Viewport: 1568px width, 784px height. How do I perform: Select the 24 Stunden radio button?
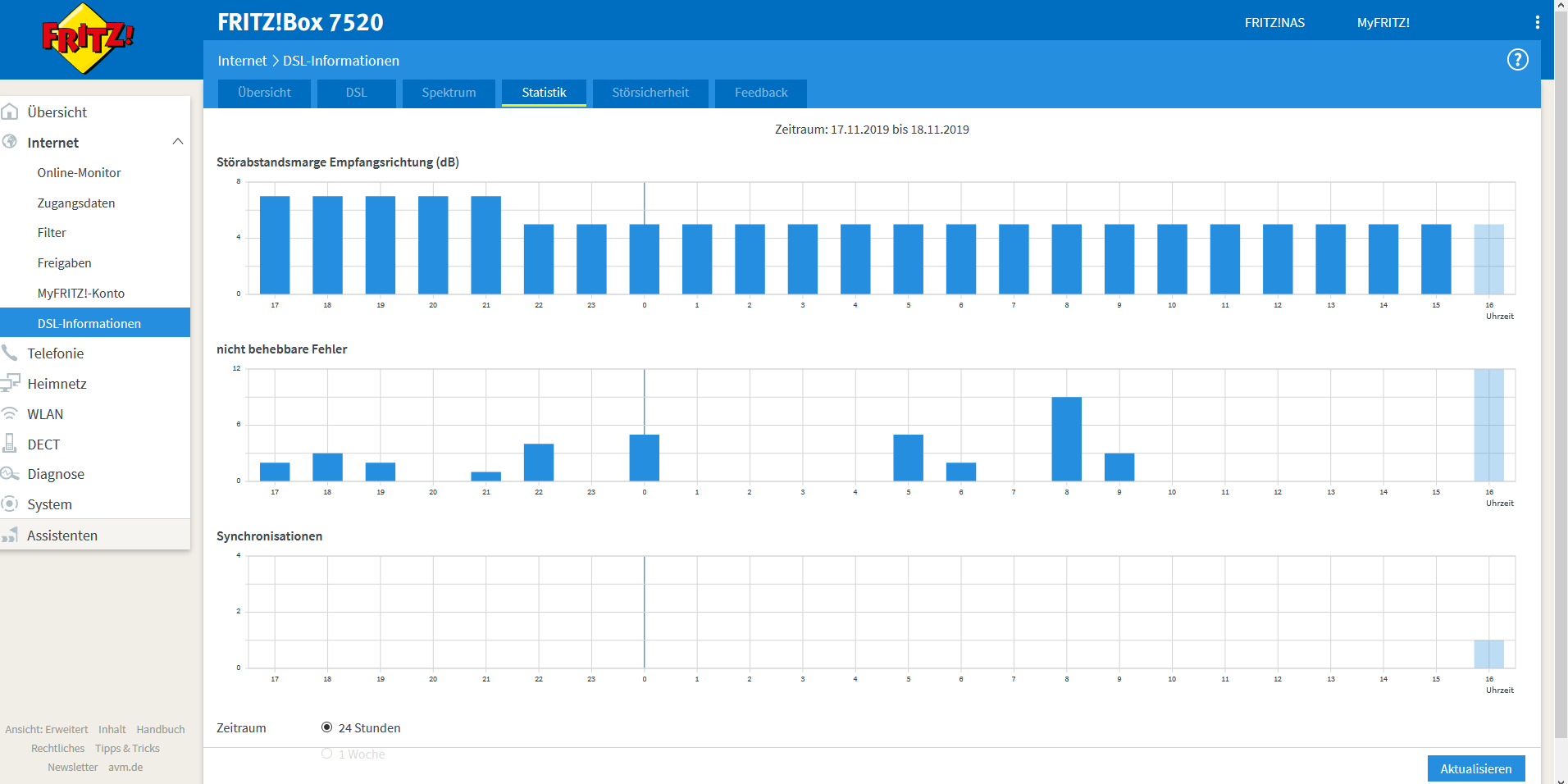(x=326, y=727)
